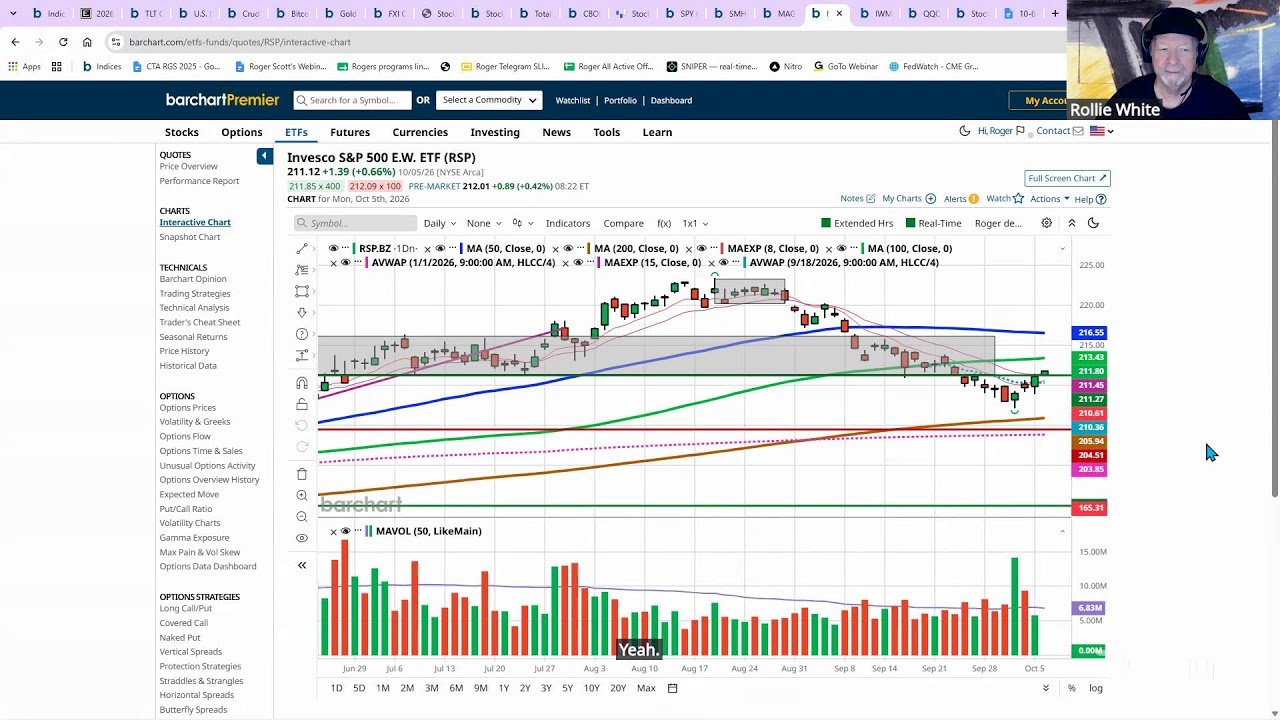Open a new browser tab
Image resolution: width=1280 pixels, height=720 pixels.
coord(1054,13)
